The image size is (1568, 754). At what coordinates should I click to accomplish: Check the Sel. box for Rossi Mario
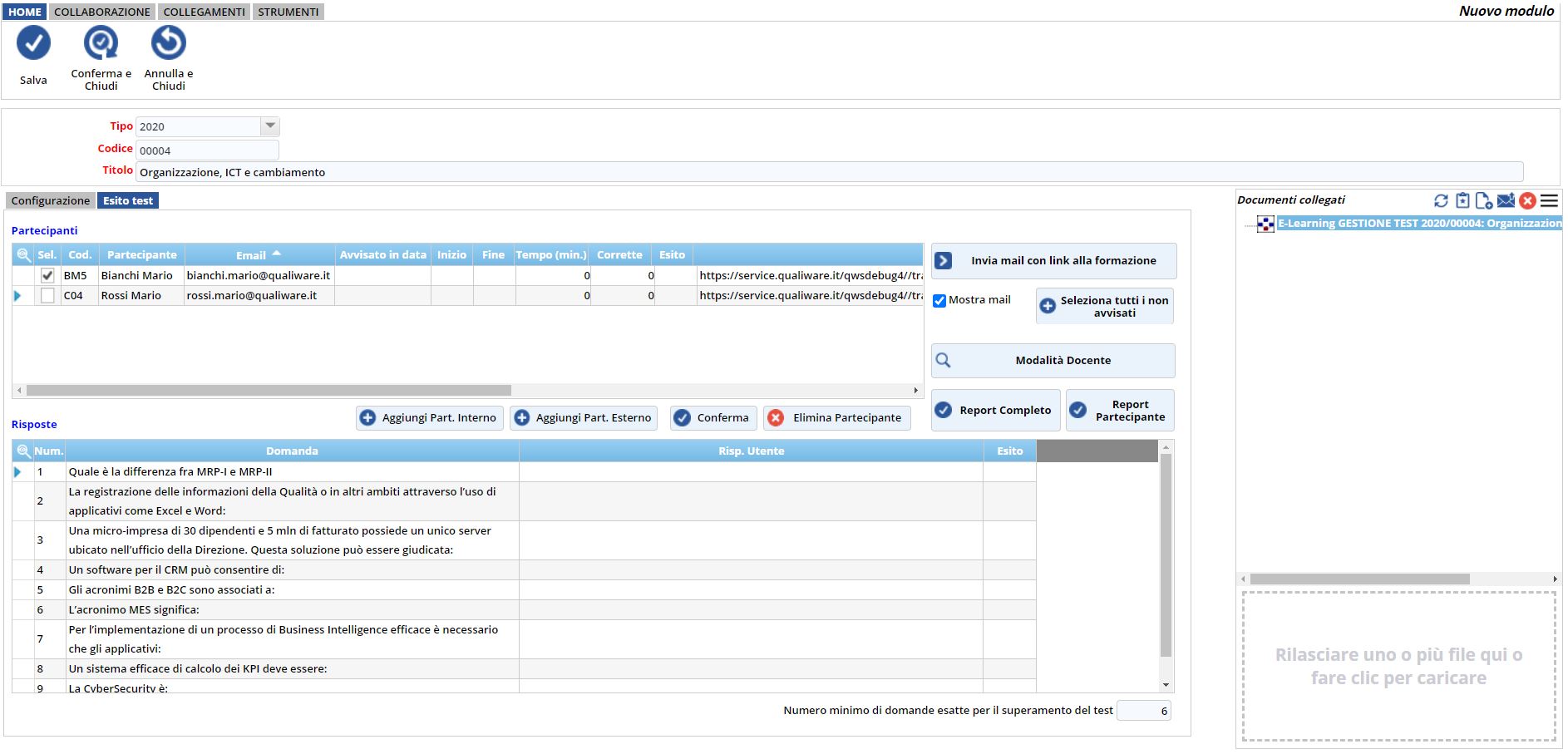[47, 295]
